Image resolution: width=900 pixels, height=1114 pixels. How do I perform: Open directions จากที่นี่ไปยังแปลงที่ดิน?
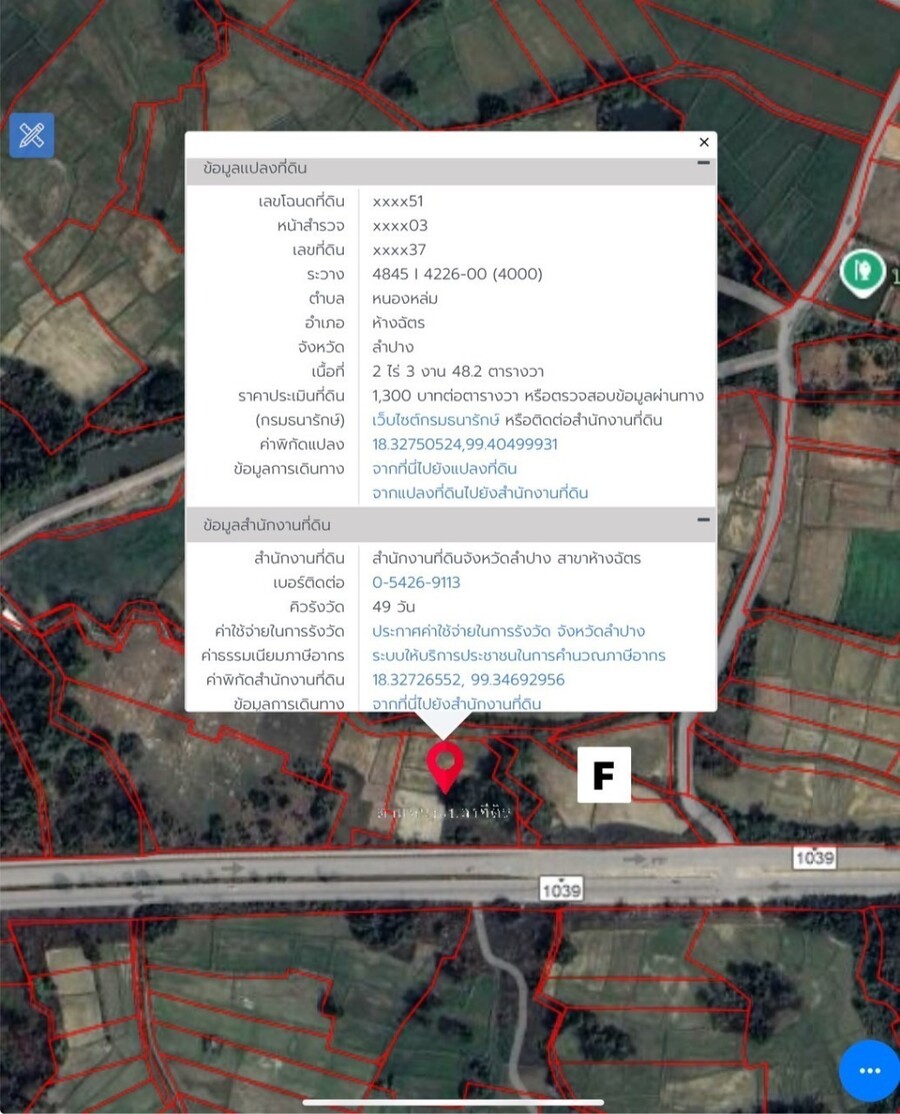pos(445,469)
